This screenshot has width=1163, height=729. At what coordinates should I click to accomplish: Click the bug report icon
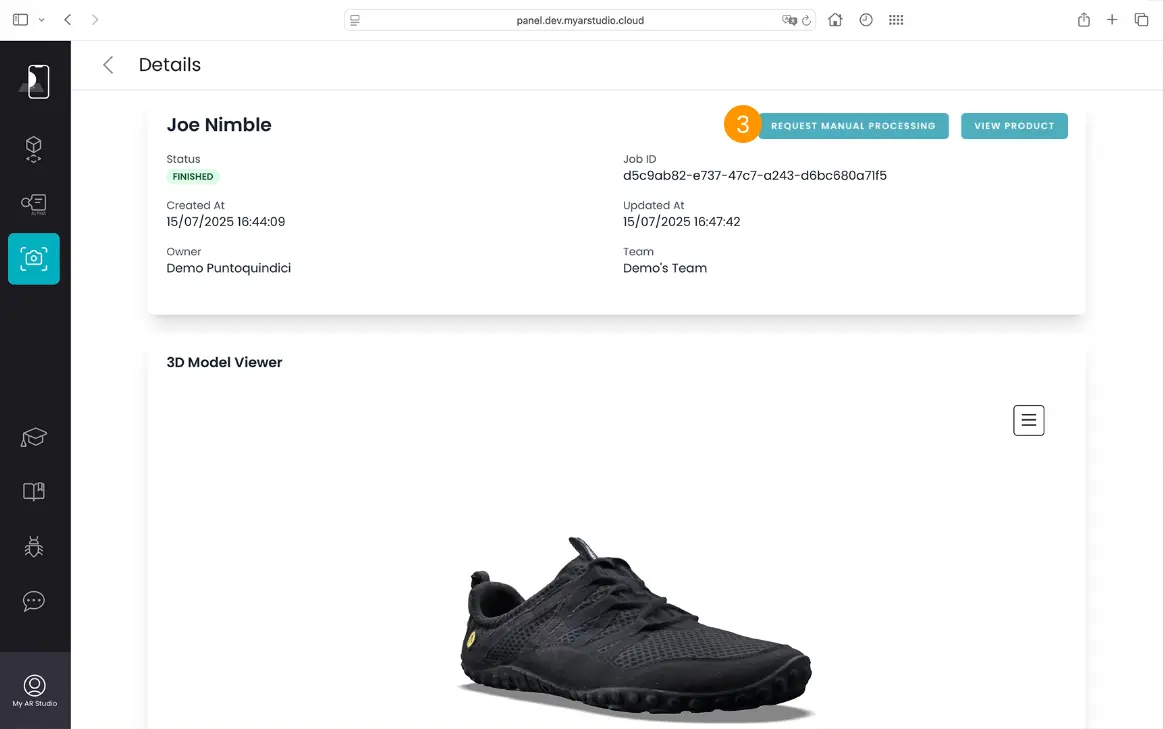tap(34, 546)
